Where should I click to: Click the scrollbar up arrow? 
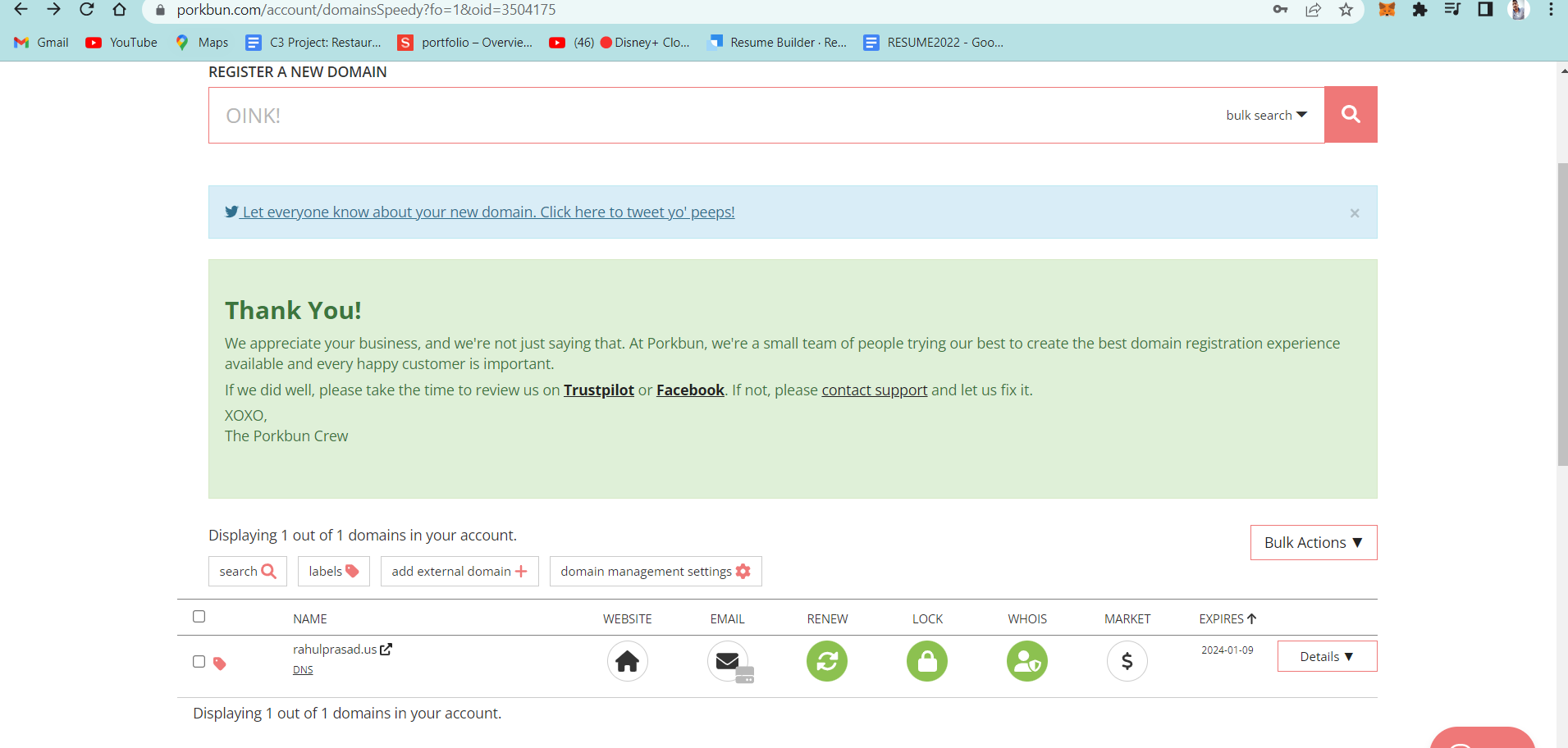tap(1562, 71)
